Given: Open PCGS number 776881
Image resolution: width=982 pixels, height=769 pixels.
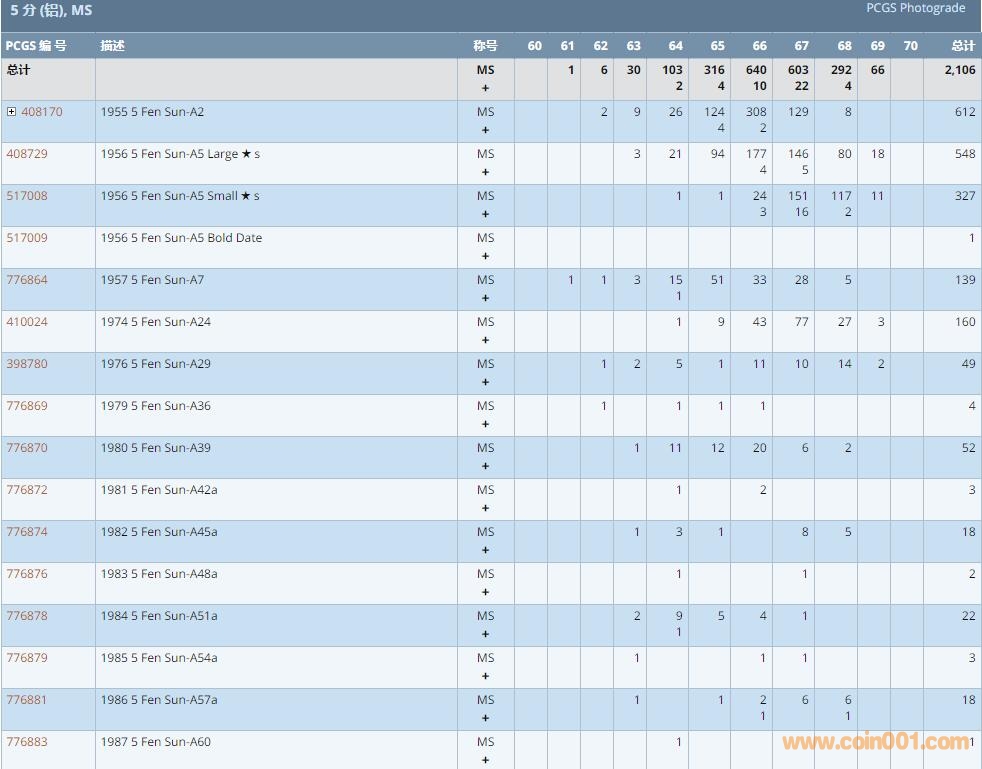Looking at the screenshot, I should click(27, 700).
